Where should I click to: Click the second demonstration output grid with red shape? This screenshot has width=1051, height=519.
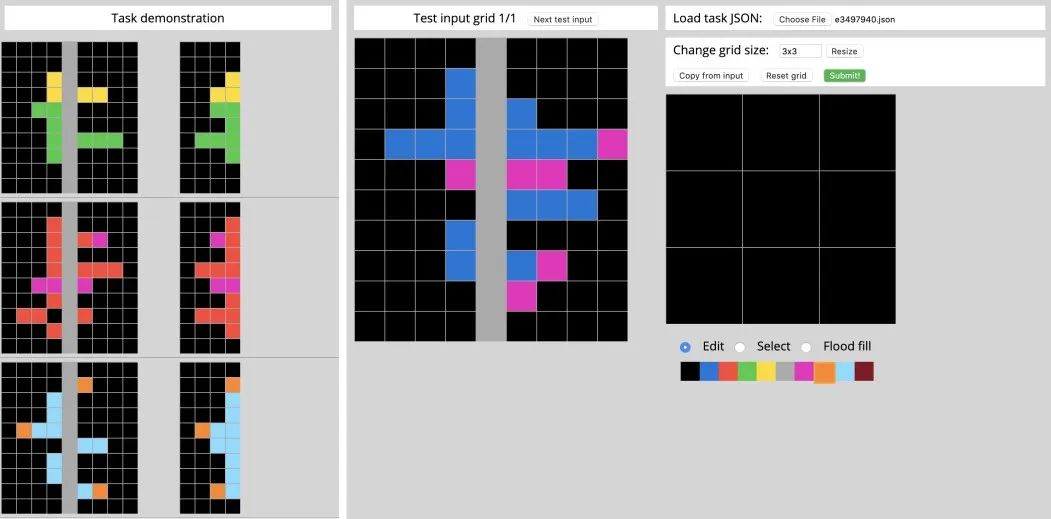pyautogui.click(x=210, y=278)
